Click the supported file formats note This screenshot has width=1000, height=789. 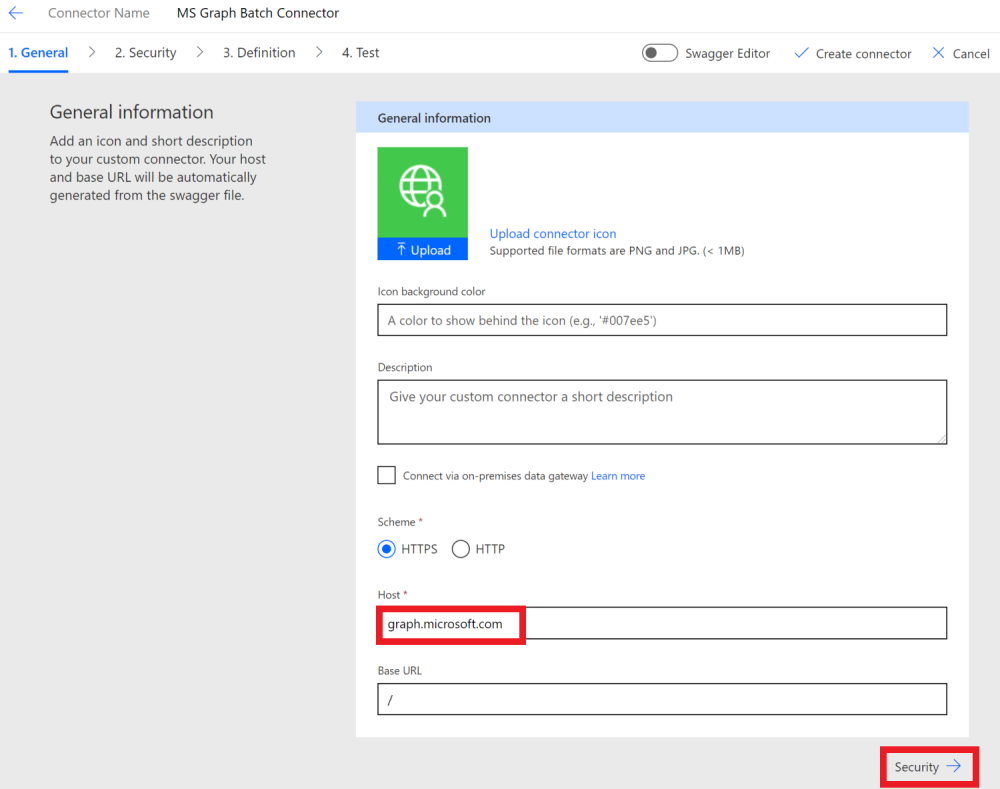coord(617,251)
